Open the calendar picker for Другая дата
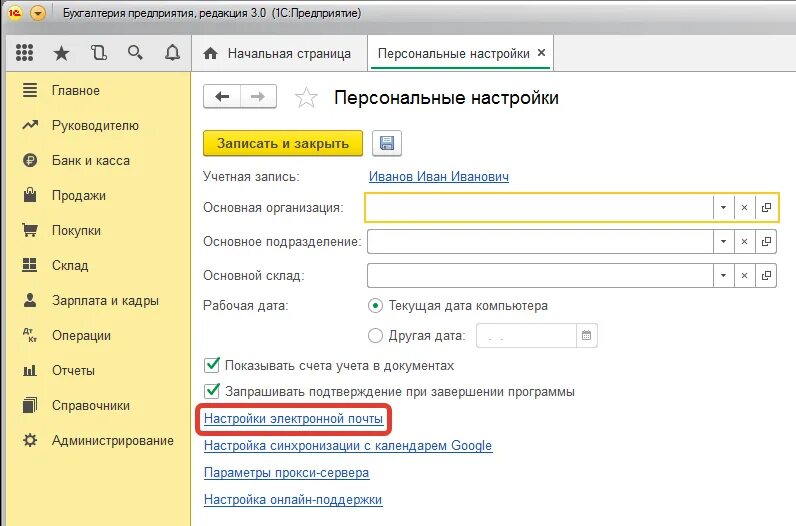The height and width of the screenshot is (526, 796). [587, 336]
